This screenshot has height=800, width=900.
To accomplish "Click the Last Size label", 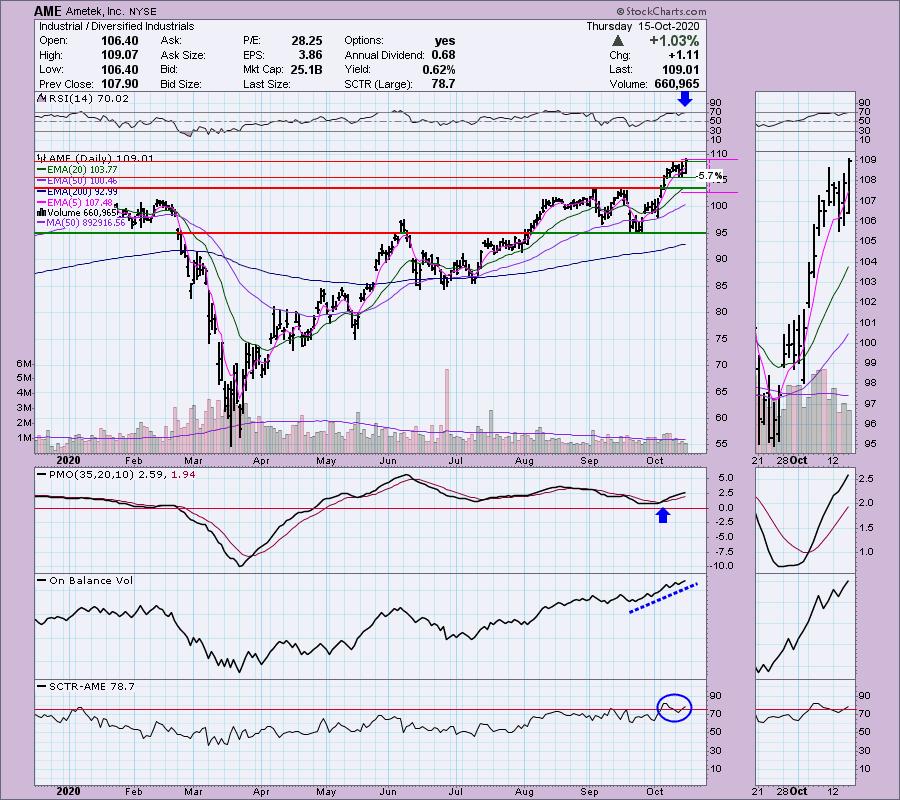I will [x=266, y=84].
